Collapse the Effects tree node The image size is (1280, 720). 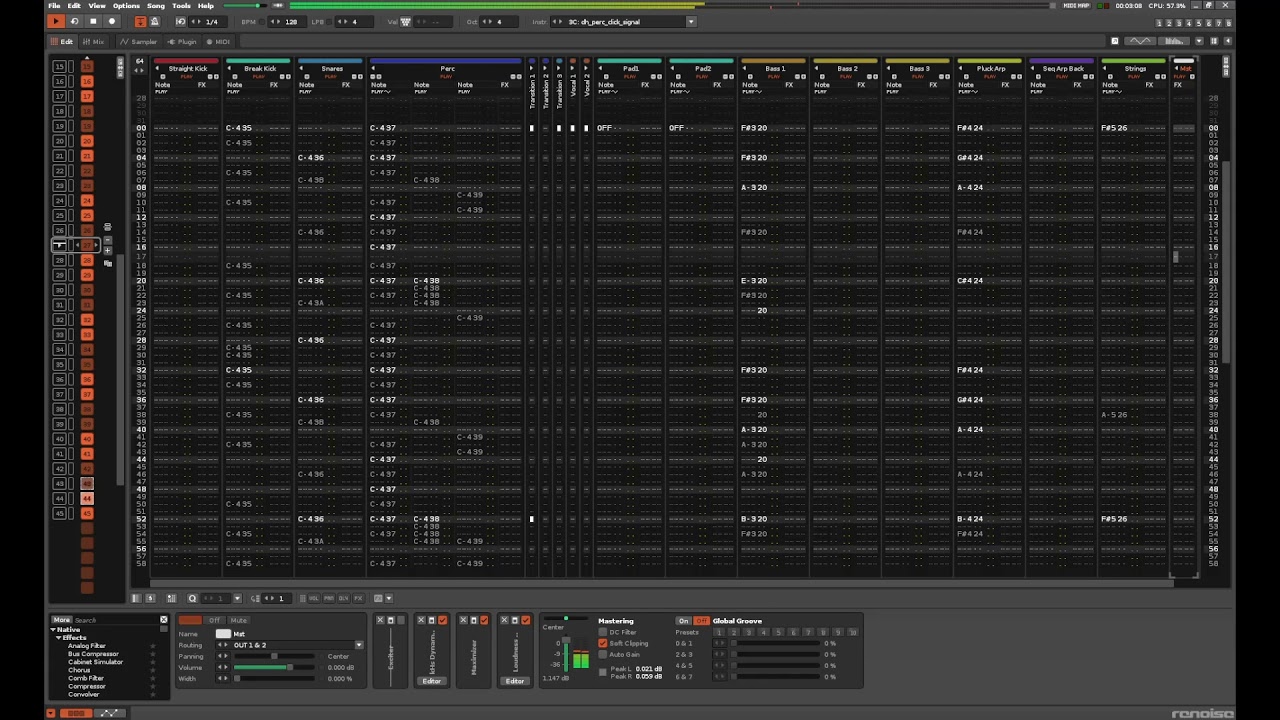tap(59, 638)
